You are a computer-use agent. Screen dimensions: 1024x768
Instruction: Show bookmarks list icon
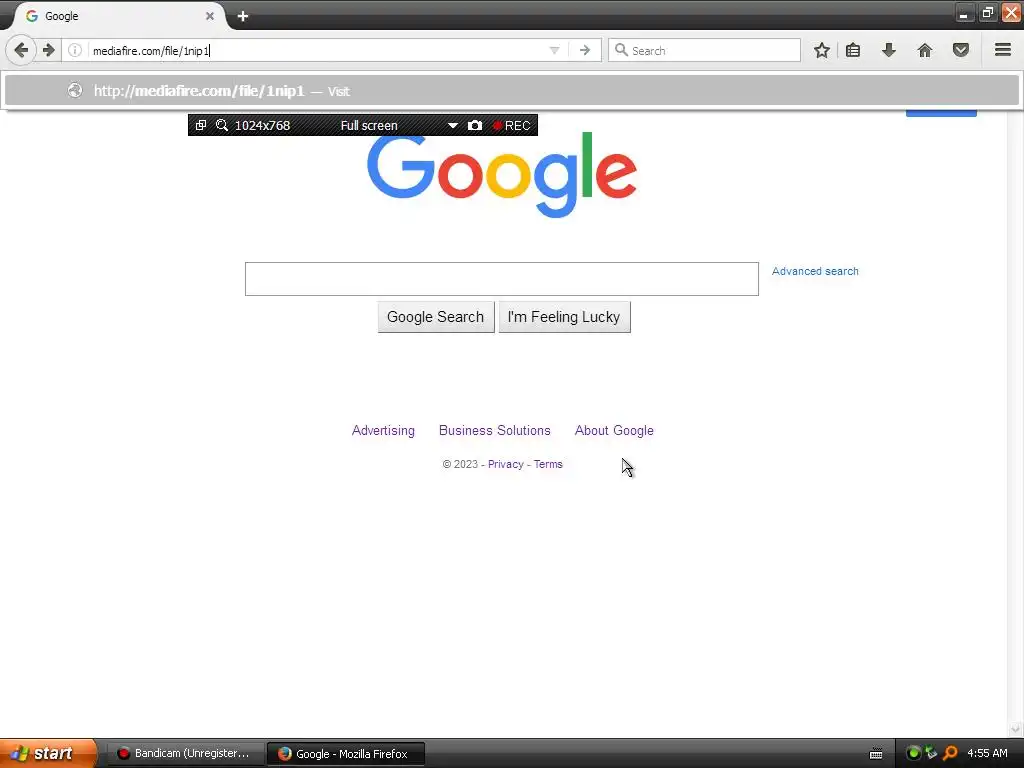point(853,50)
